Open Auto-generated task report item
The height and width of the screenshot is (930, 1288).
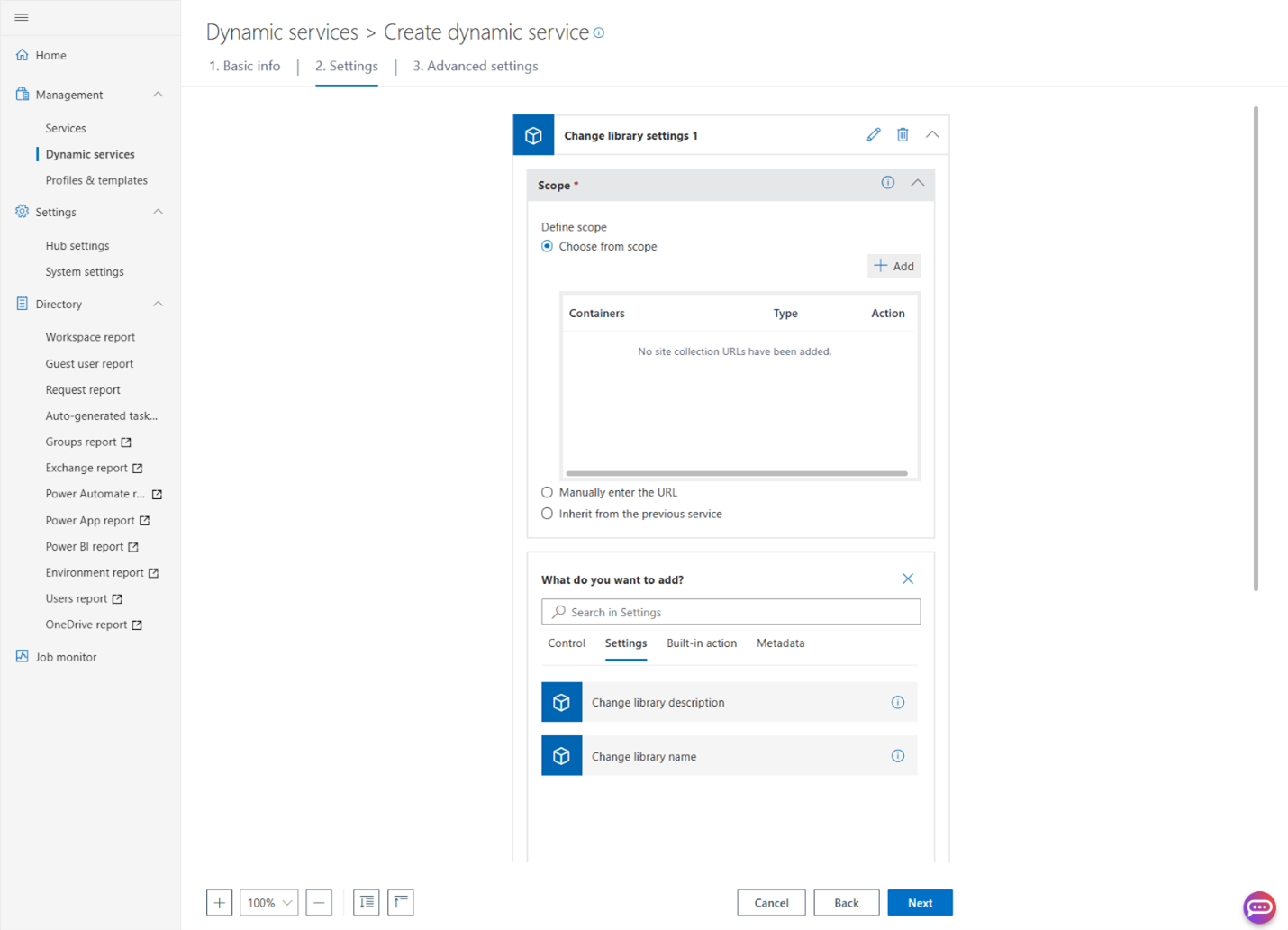click(x=102, y=416)
